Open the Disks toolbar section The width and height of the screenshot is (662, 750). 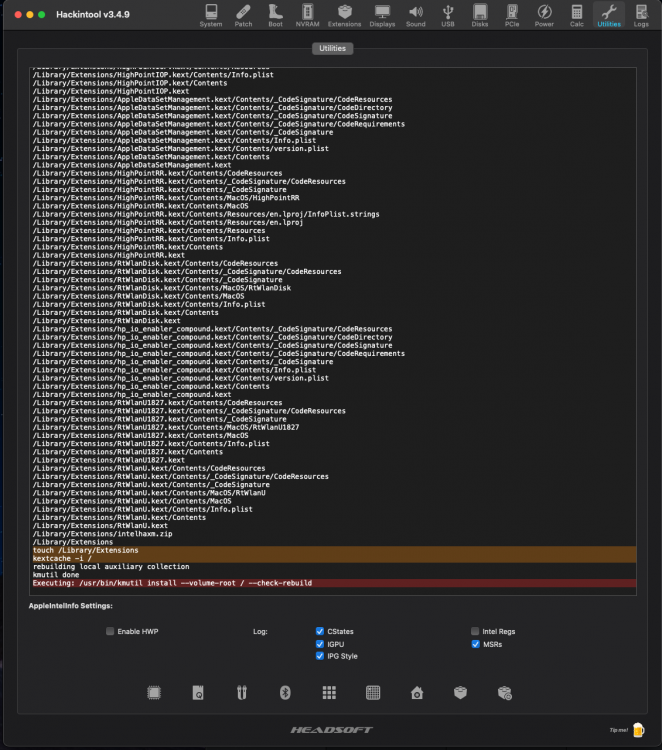480,15
